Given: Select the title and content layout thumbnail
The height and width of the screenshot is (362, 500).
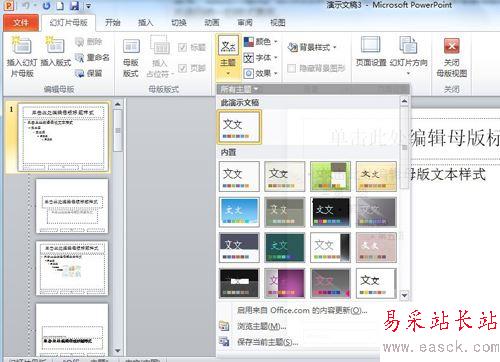Looking at the screenshot, I should pos(72,268).
